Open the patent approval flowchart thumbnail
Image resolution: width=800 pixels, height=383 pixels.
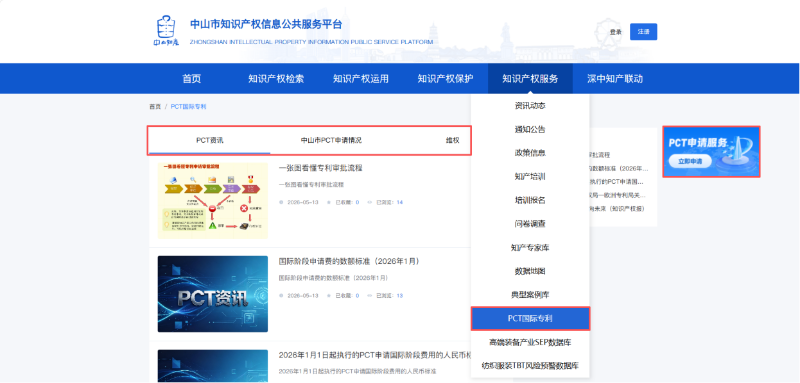pos(213,200)
